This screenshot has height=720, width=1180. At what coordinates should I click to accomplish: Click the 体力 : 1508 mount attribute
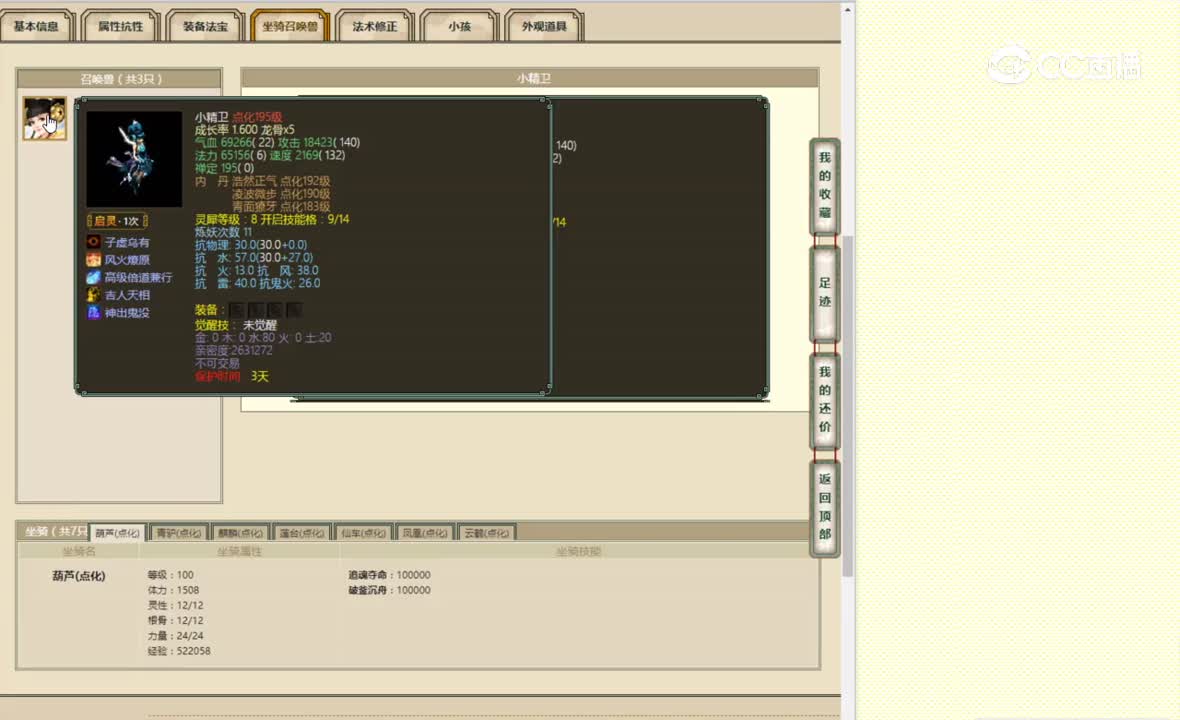point(173,590)
